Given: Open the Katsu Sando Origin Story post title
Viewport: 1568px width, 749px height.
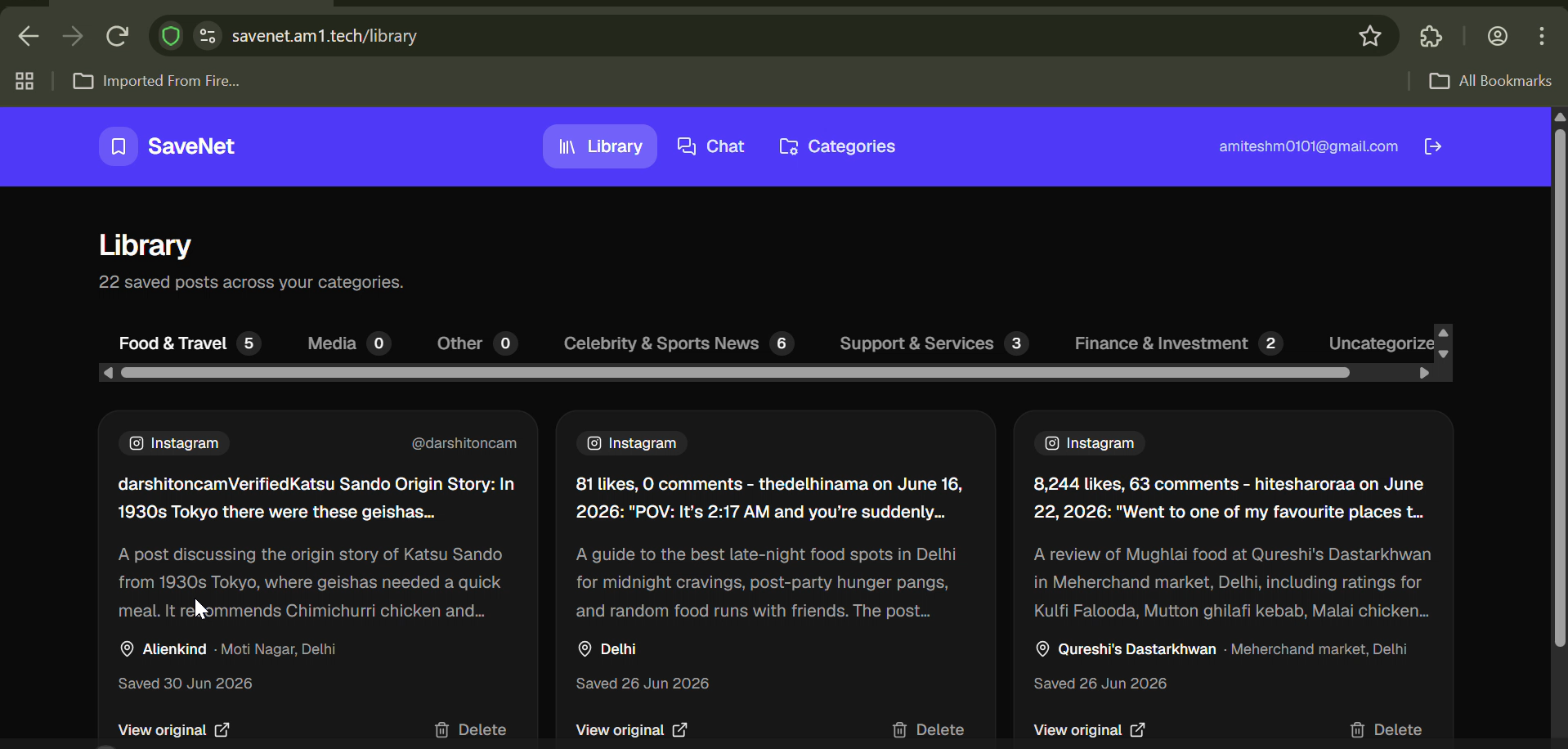Looking at the screenshot, I should coord(316,498).
